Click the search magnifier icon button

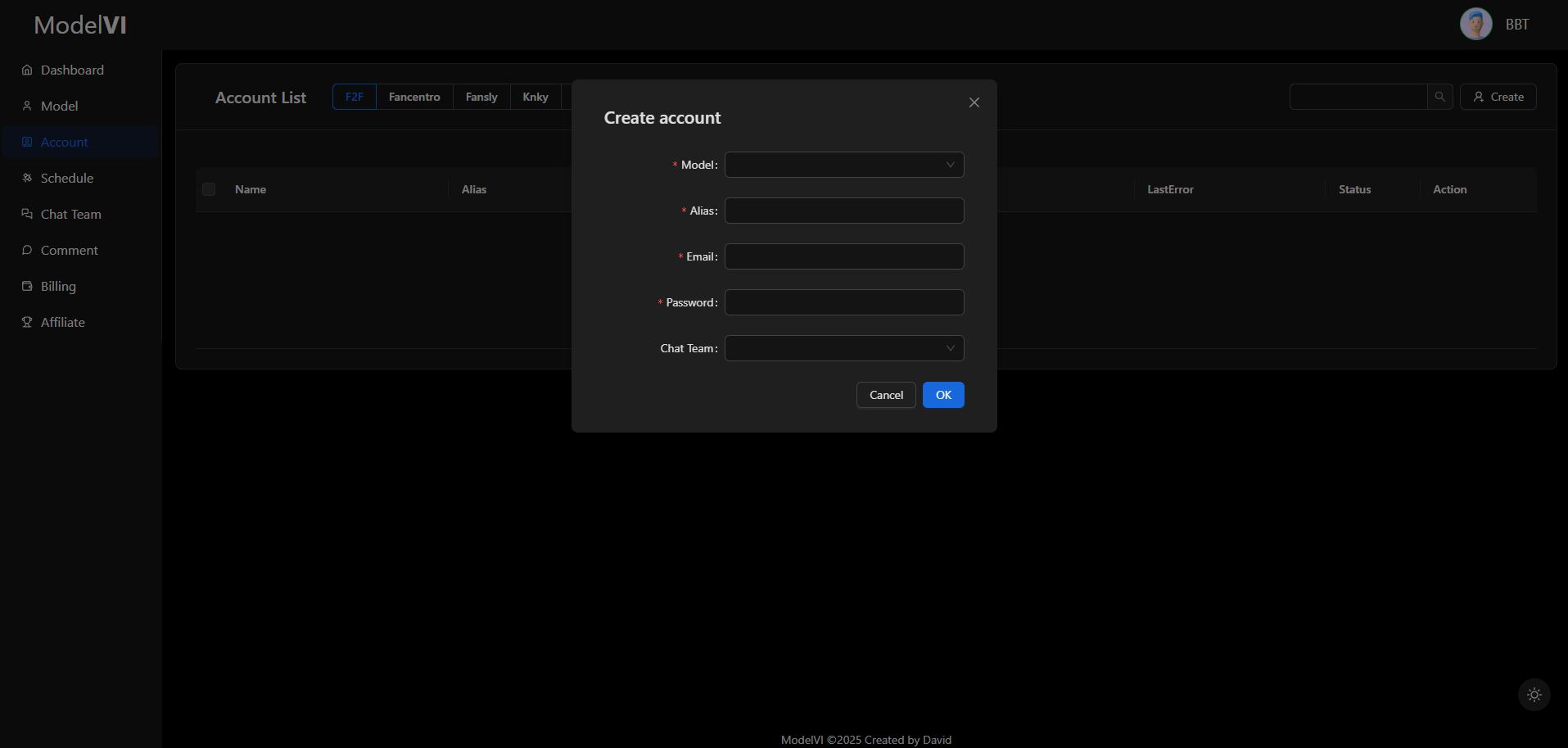coord(1439,97)
